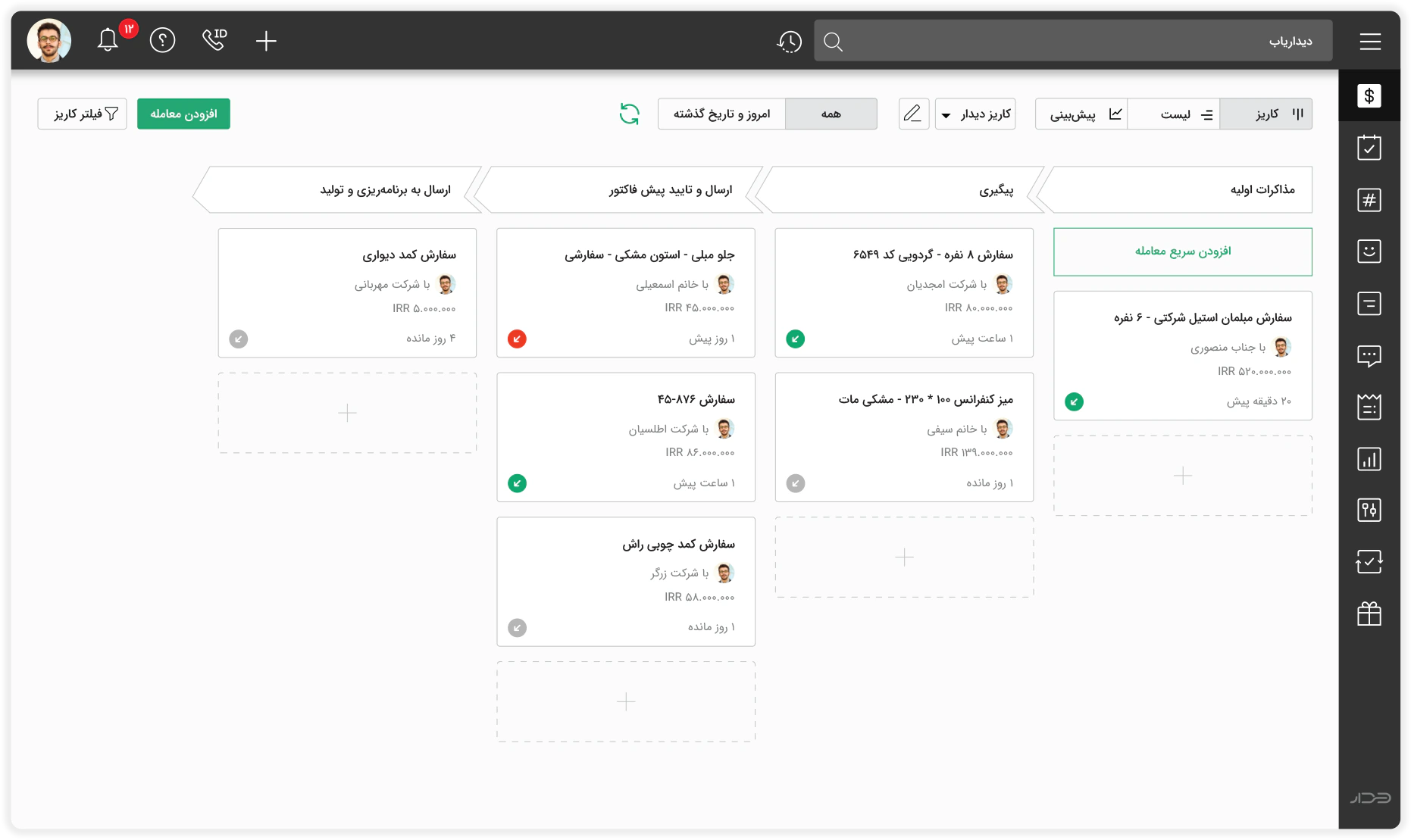Open the notifications bell with 12 badge

point(108,39)
